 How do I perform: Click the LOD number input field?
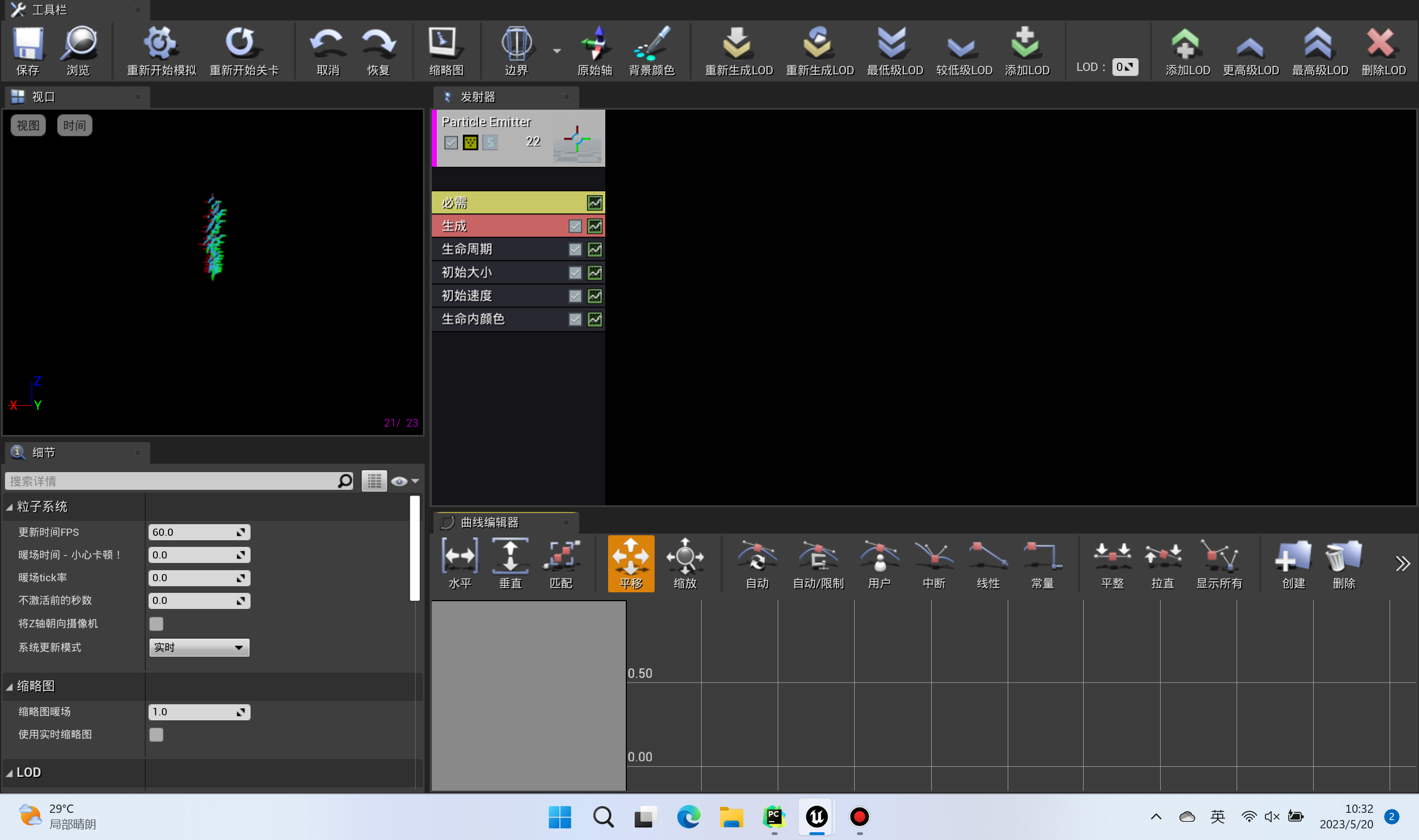pos(1124,67)
